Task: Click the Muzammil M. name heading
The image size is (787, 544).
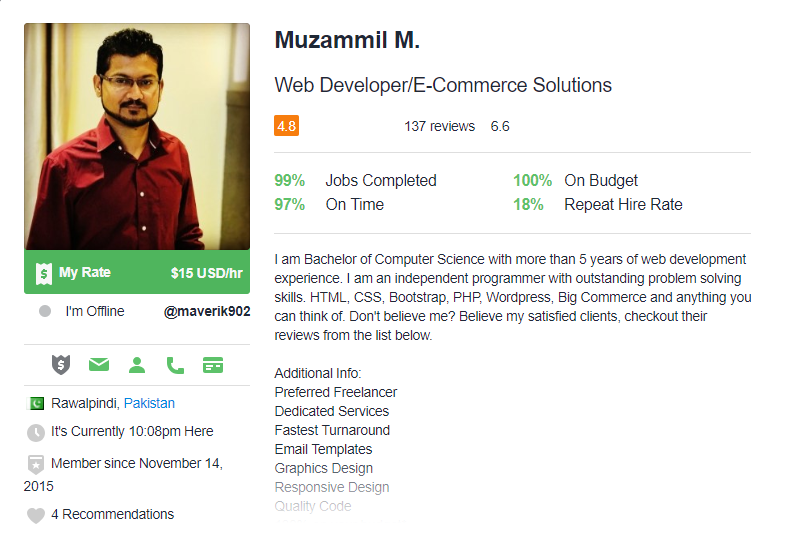Action: coord(347,40)
